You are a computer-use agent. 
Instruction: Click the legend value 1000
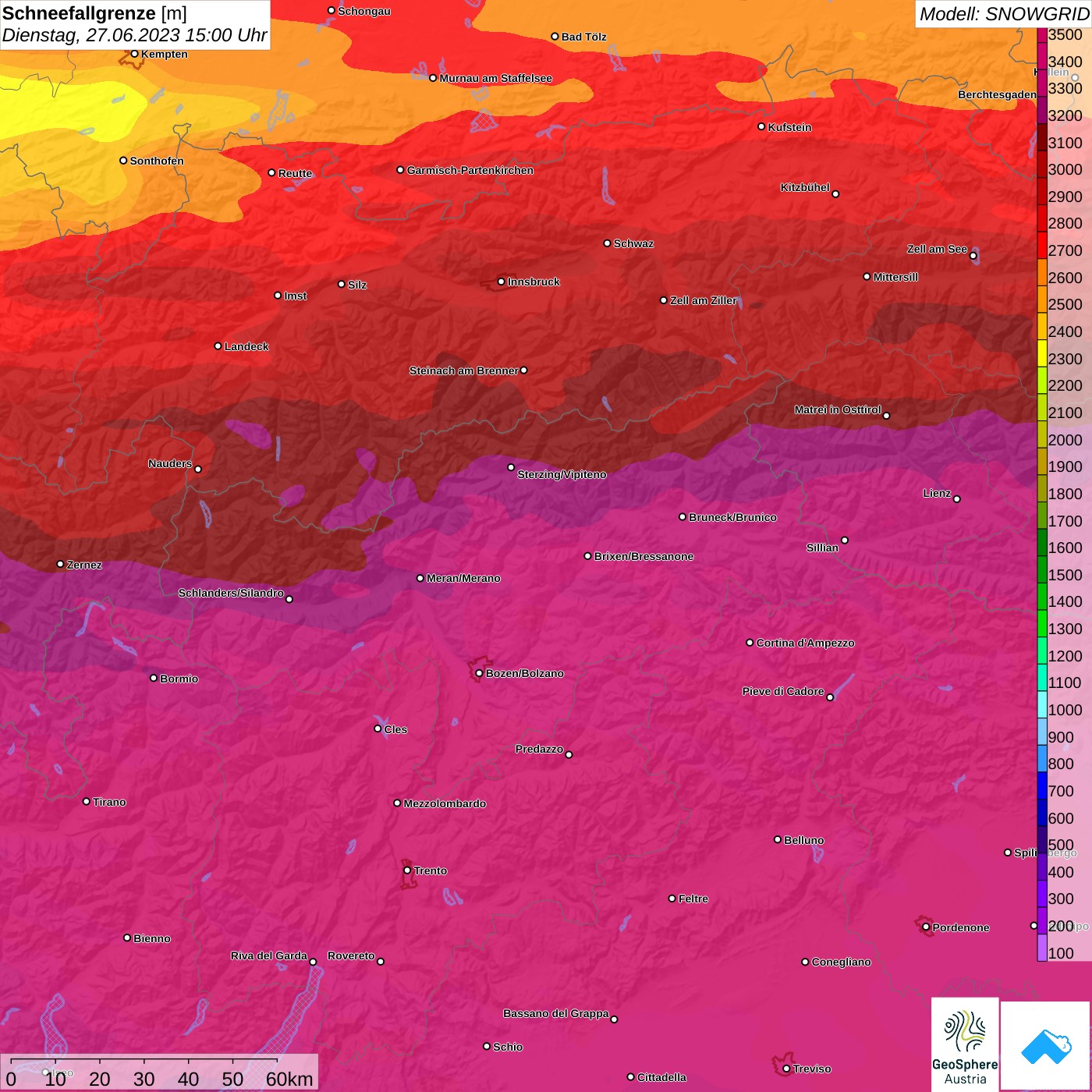tap(1065, 710)
